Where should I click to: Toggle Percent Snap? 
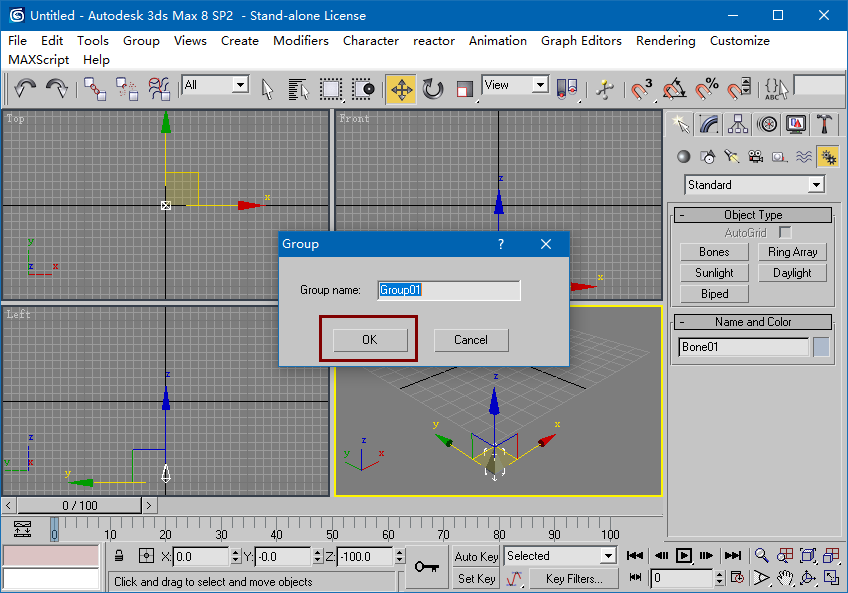(706, 89)
